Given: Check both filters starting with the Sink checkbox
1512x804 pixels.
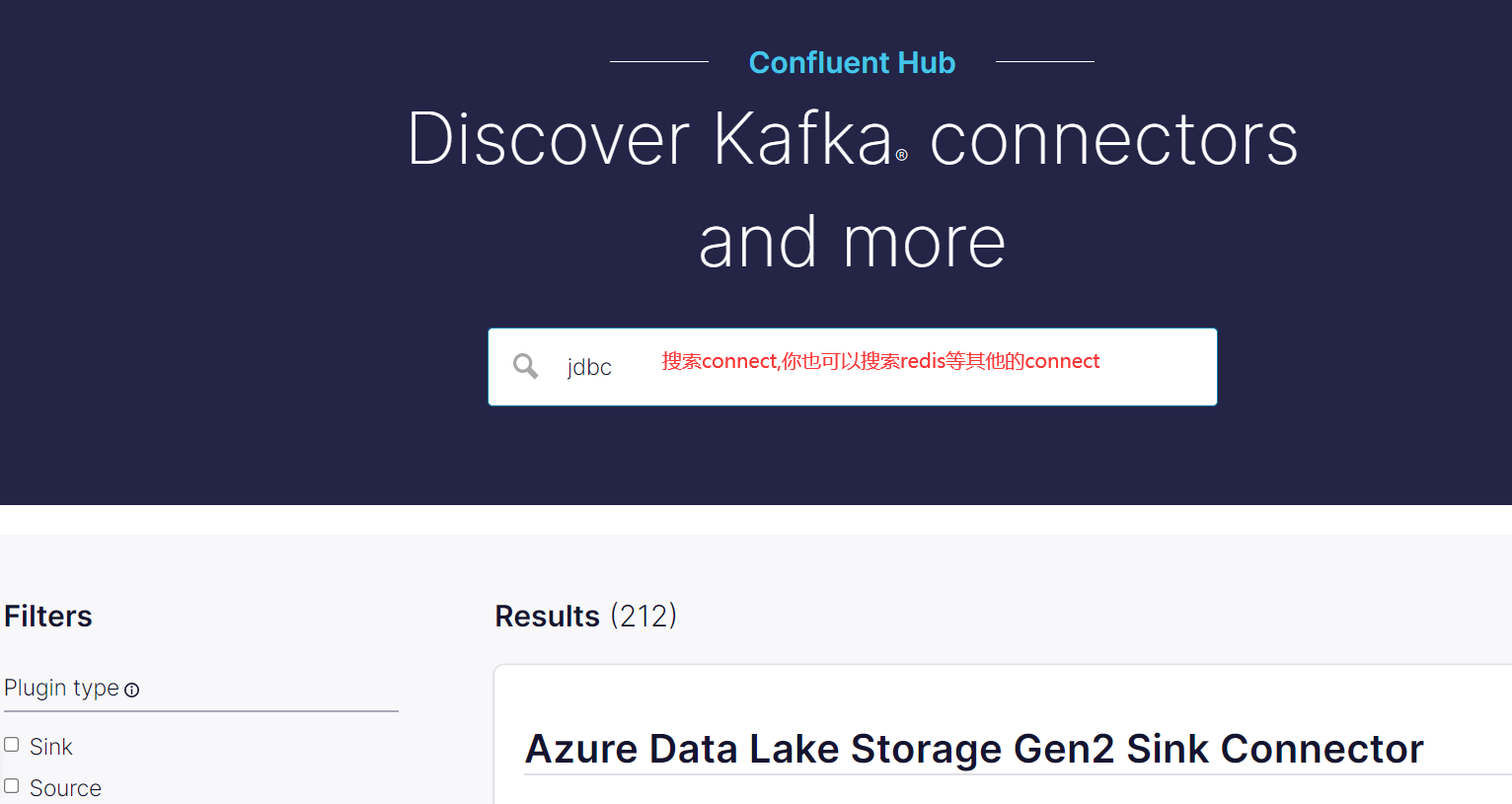Looking at the screenshot, I should [x=11, y=744].
